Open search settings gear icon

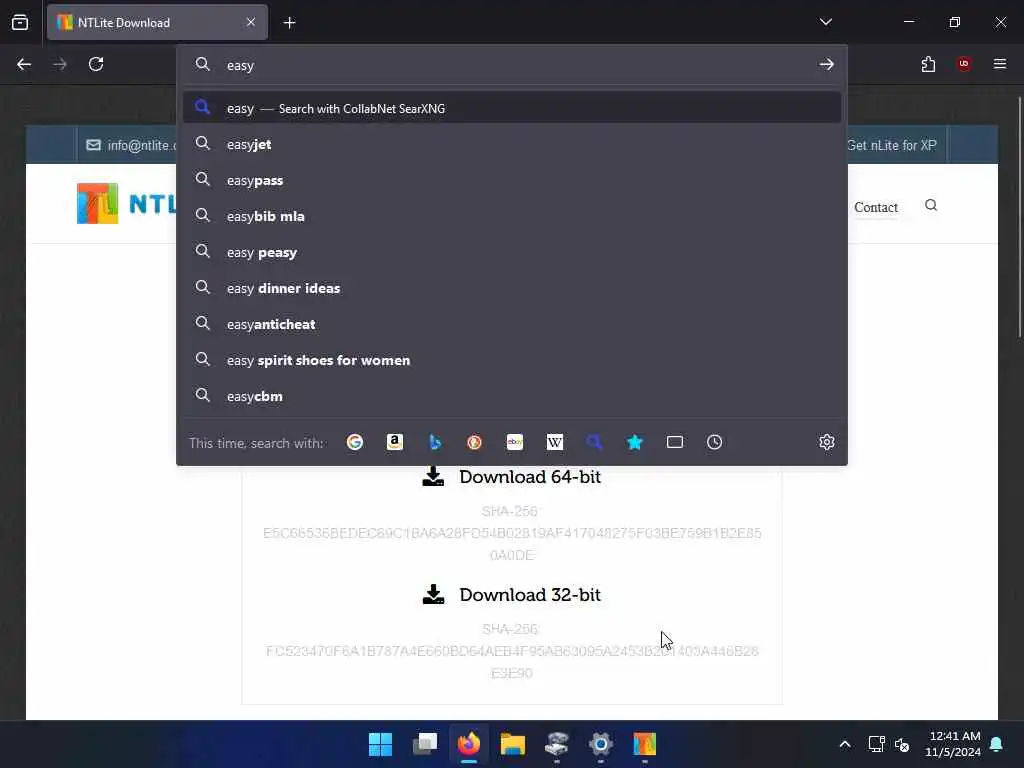pyautogui.click(x=827, y=442)
